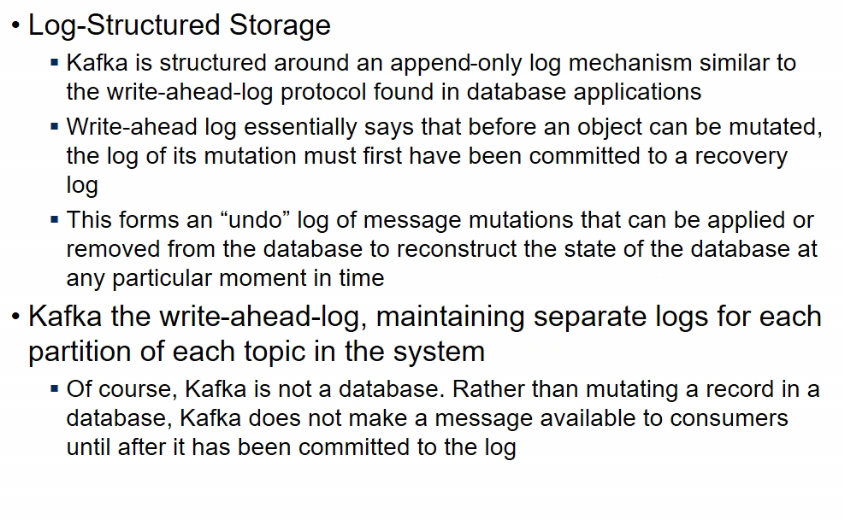This screenshot has height=520, width=843.
Task: Click the square bullet before 'This forms an'
Action: (x=54, y=220)
